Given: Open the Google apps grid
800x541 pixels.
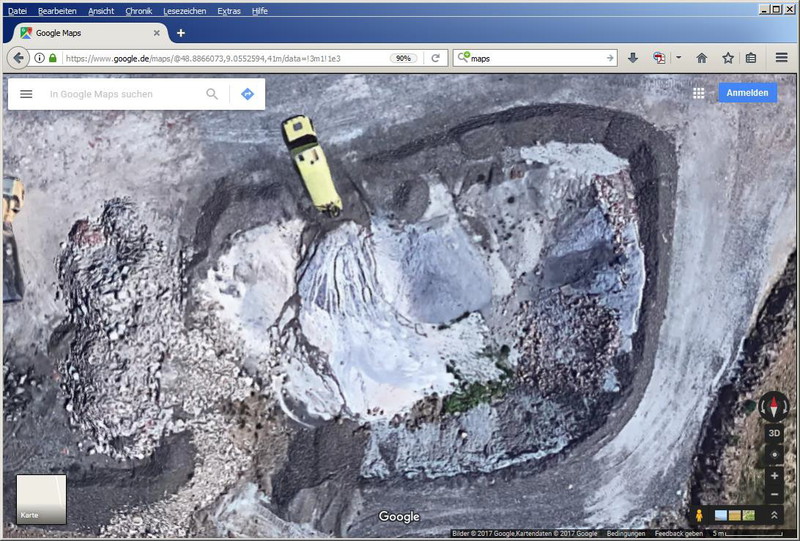Looking at the screenshot, I should pos(698,93).
